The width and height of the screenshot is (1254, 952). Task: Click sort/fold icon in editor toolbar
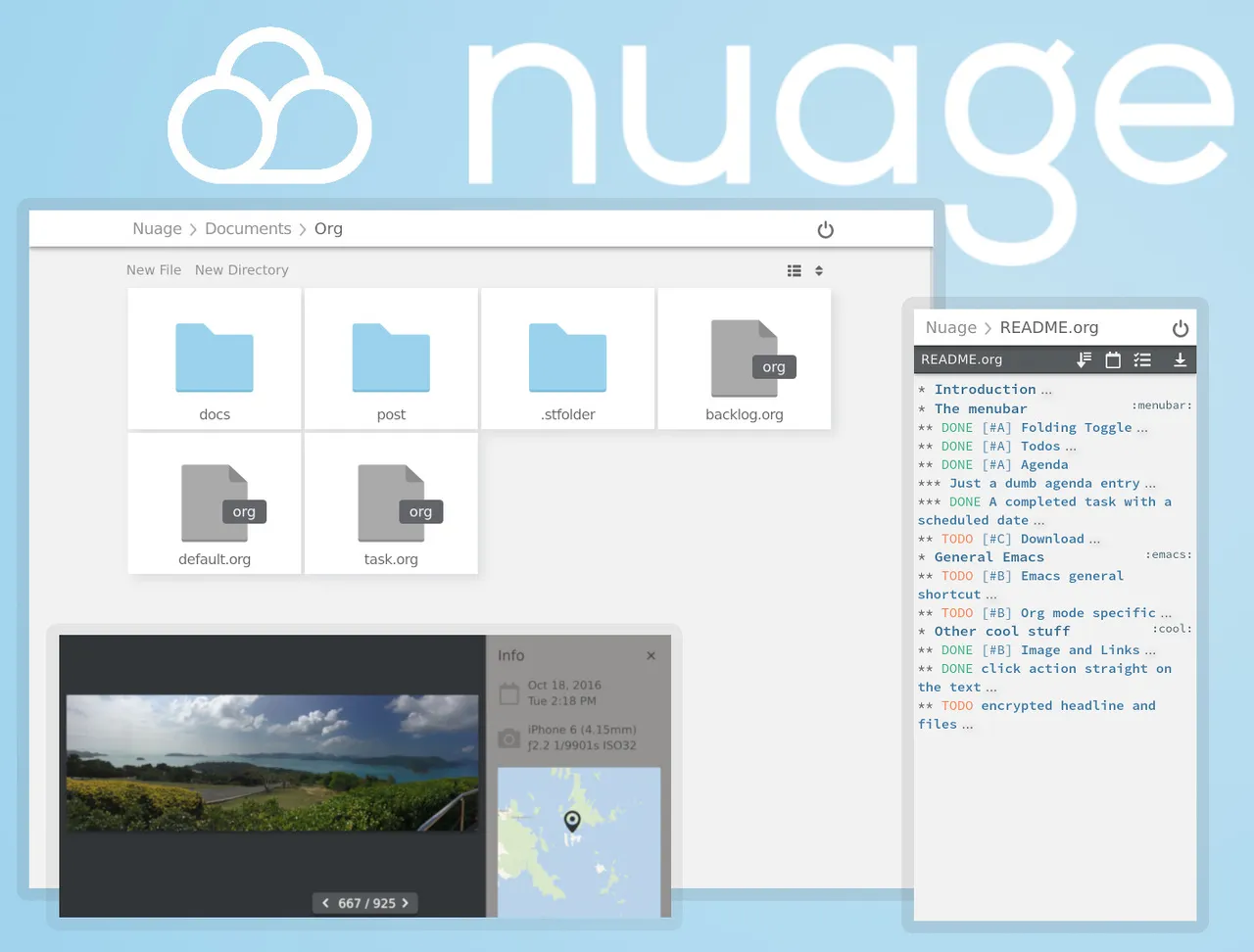(x=1084, y=359)
